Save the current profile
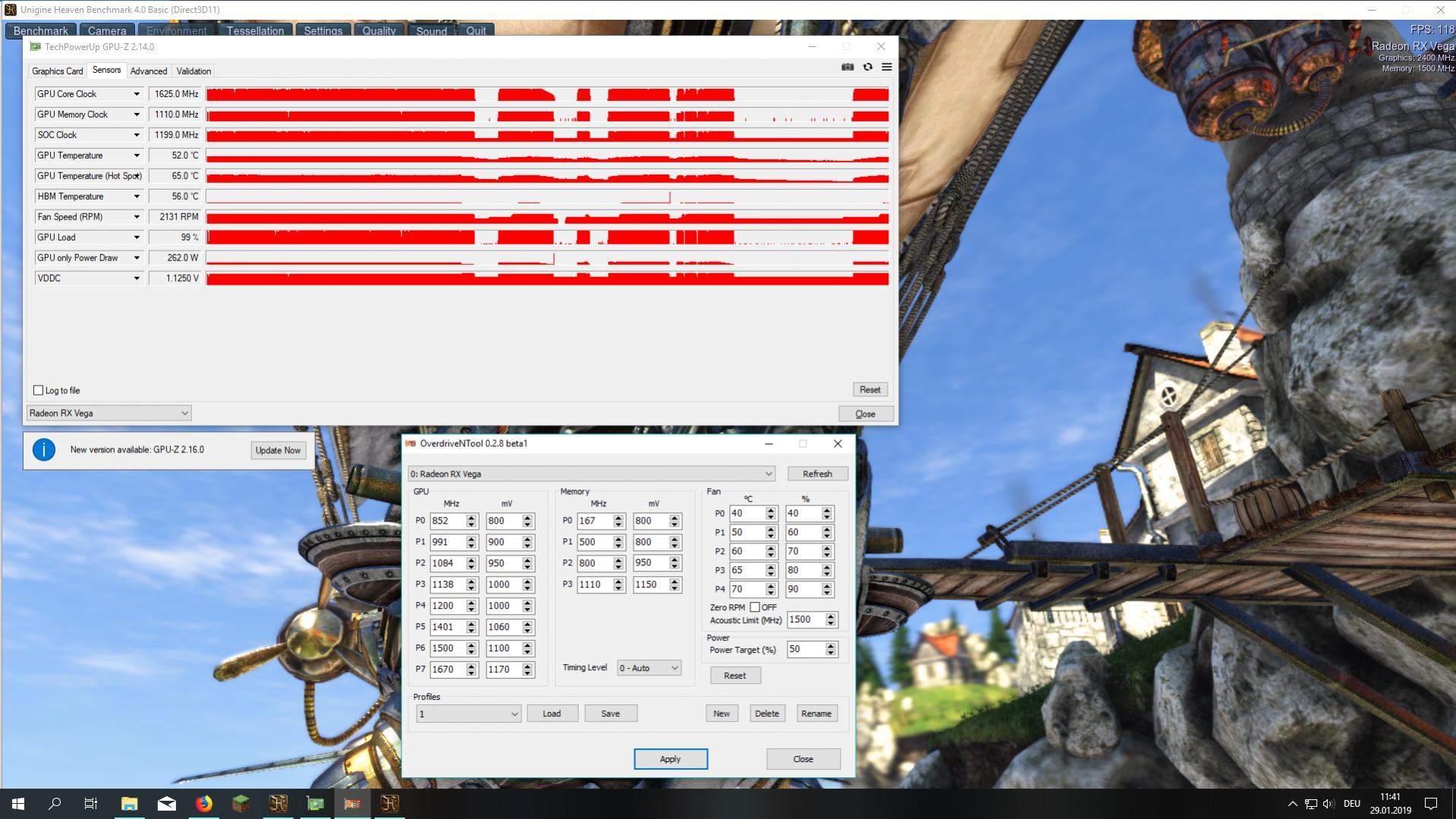Viewport: 1456px width, 819px height. (x=611, y=713)
